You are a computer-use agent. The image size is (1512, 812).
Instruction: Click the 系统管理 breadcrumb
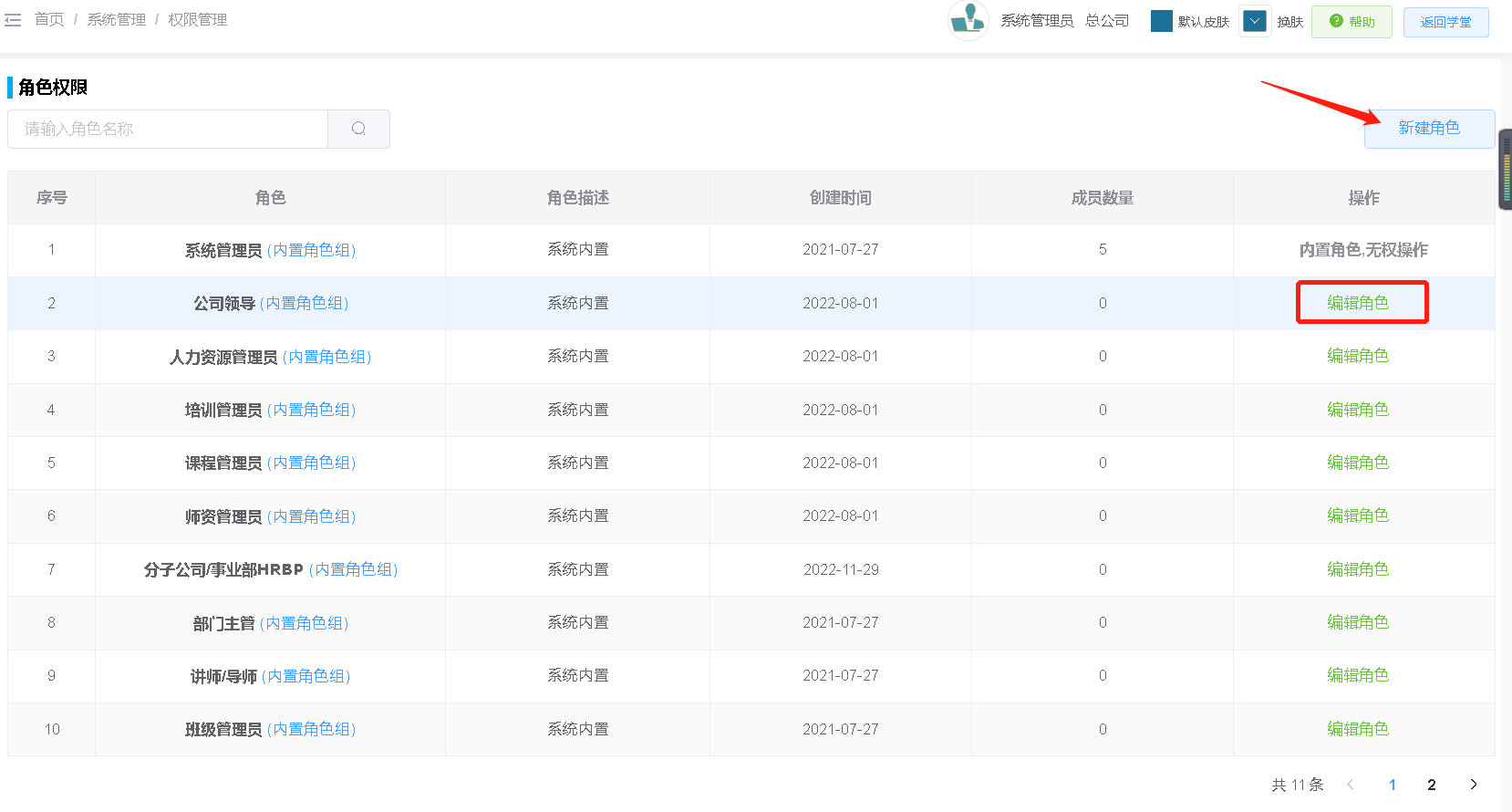point(116,19)
